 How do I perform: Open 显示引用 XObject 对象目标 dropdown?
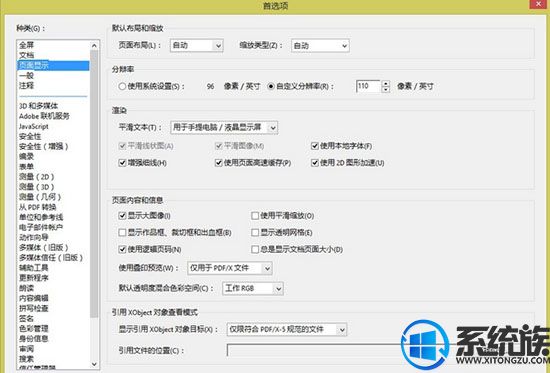pyautogui.click(x=287, y=329)
